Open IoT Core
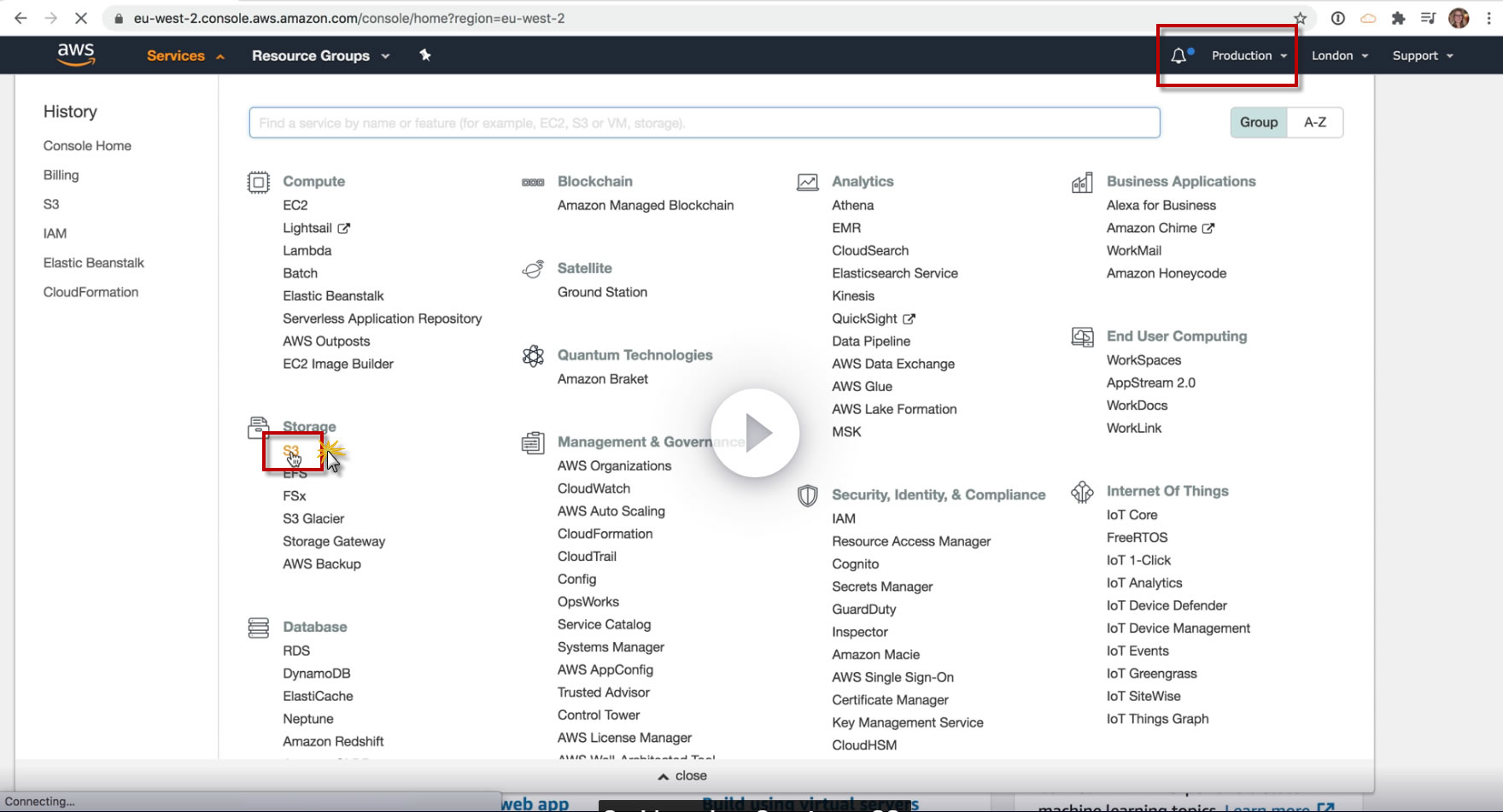The height and width of the screenshot is (812, 1503). click(1132, 515)
